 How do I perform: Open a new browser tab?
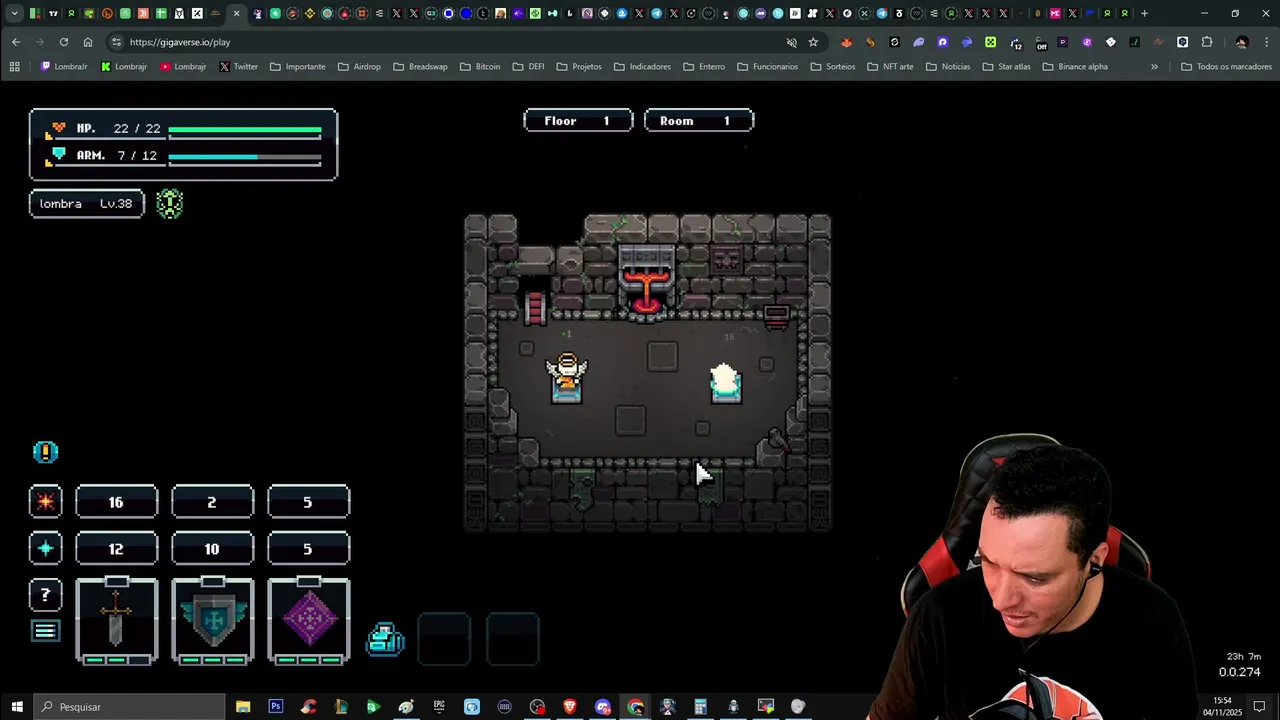1145,13
